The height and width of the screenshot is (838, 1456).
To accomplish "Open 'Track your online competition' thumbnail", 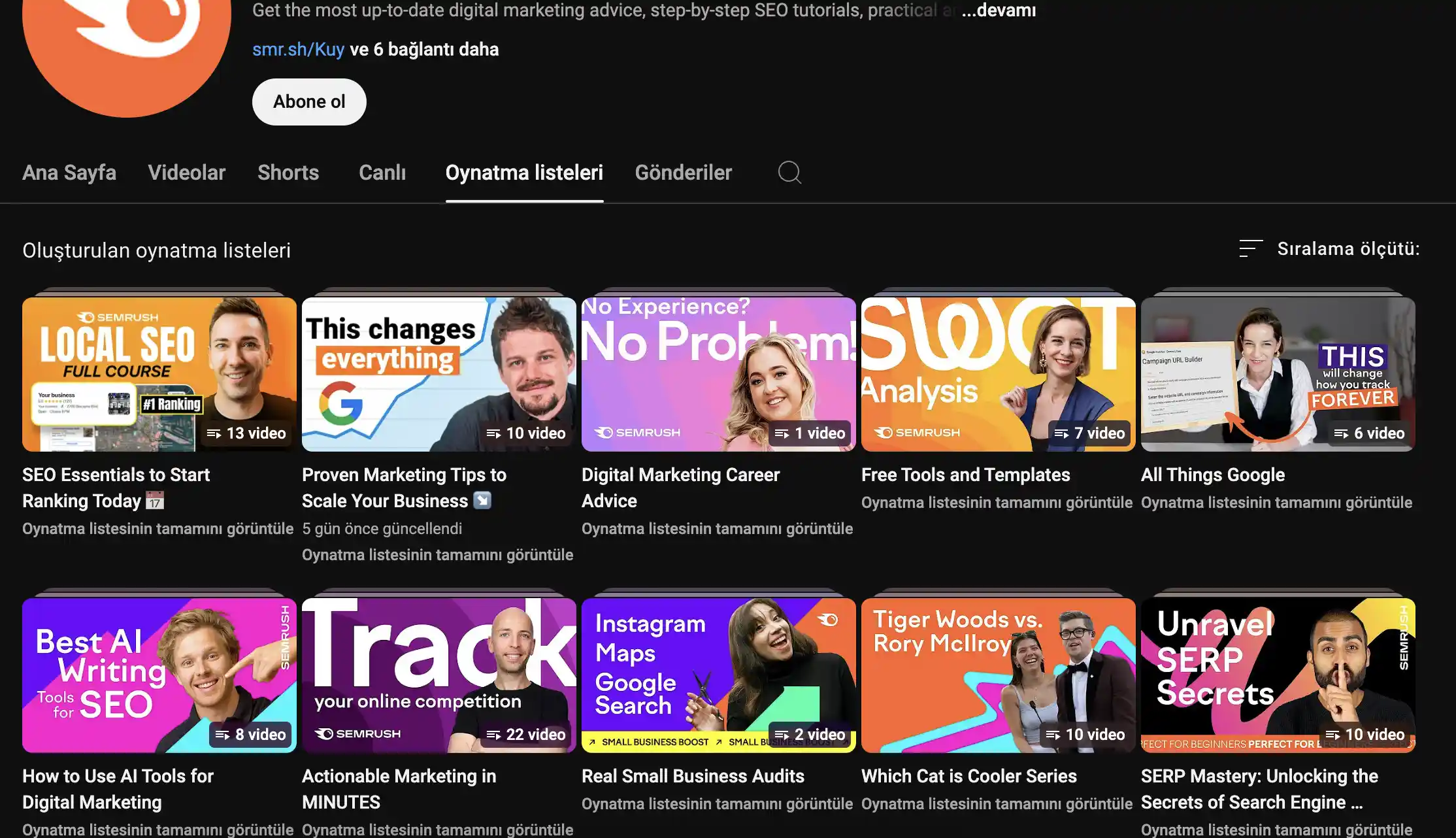I will 439,675.
